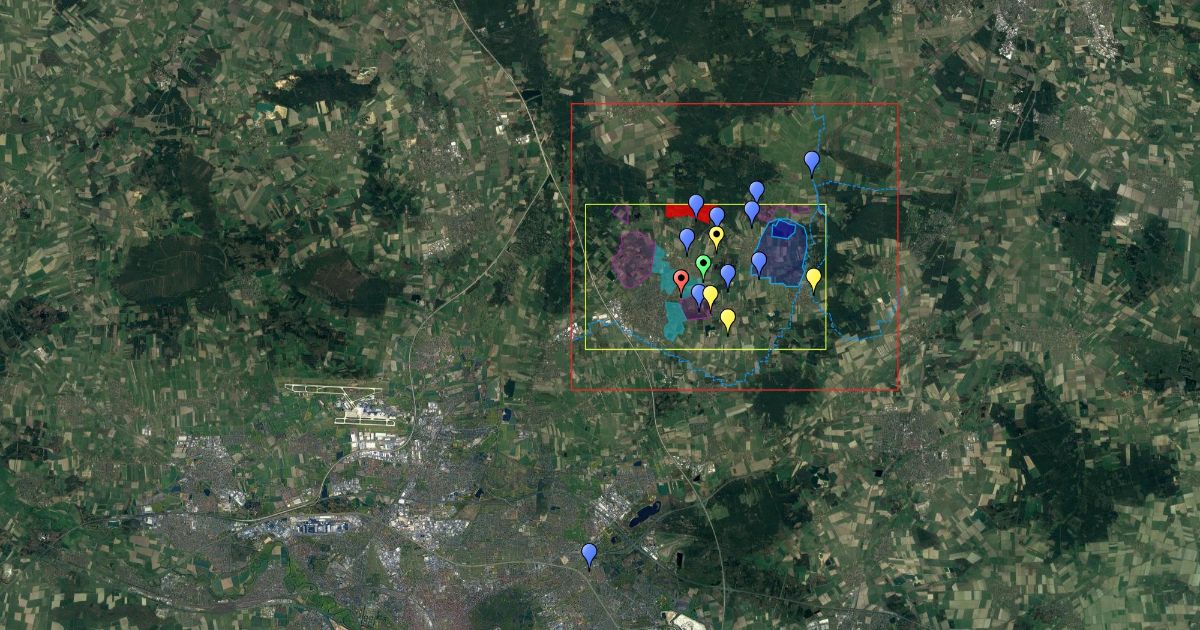The height and width of the screenshot is (630, 1200).
Task: Select the easternmost plain yellow pin
Action: click(814, 279)
